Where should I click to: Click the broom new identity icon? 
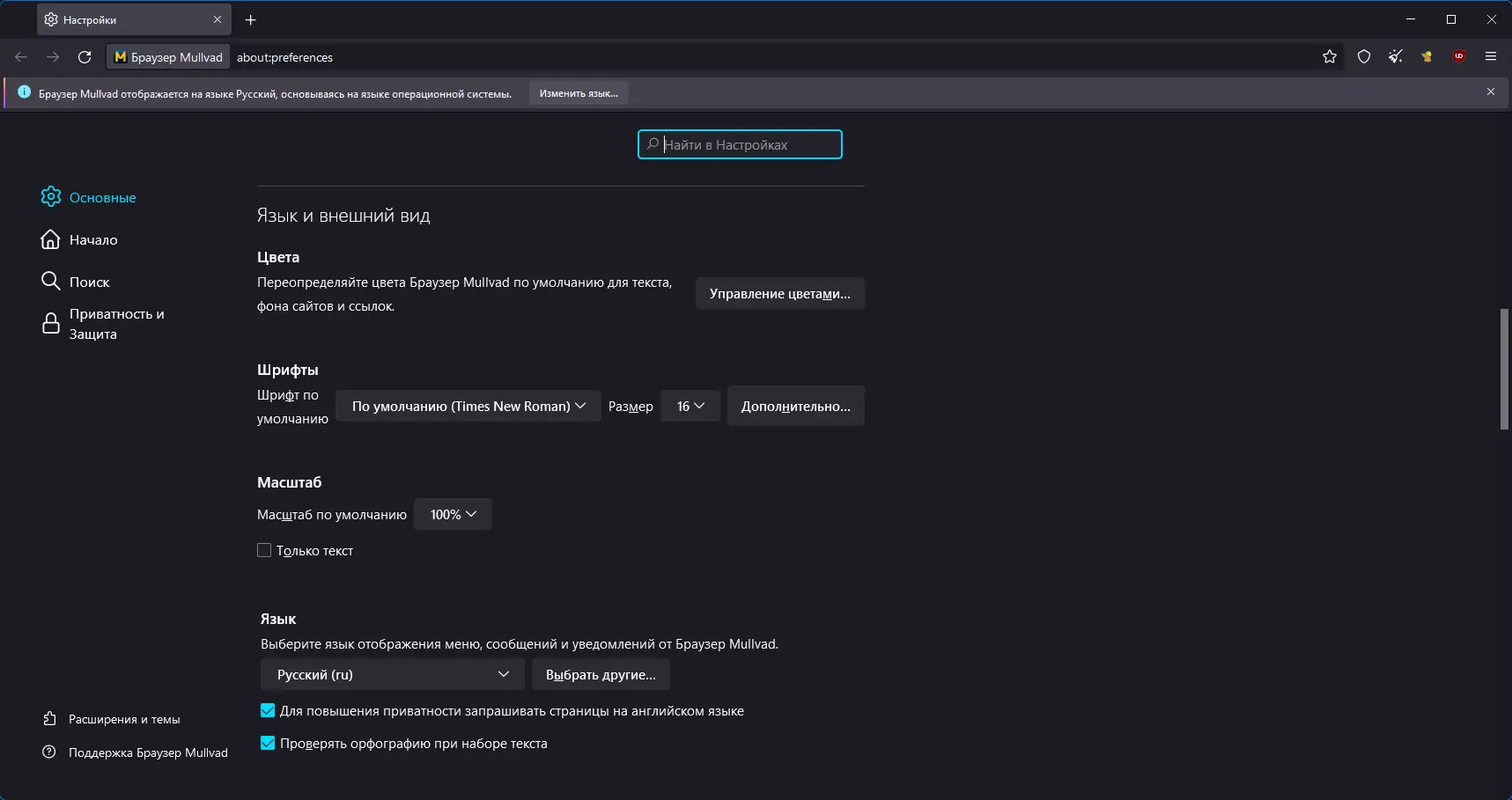pos(1396,57)
